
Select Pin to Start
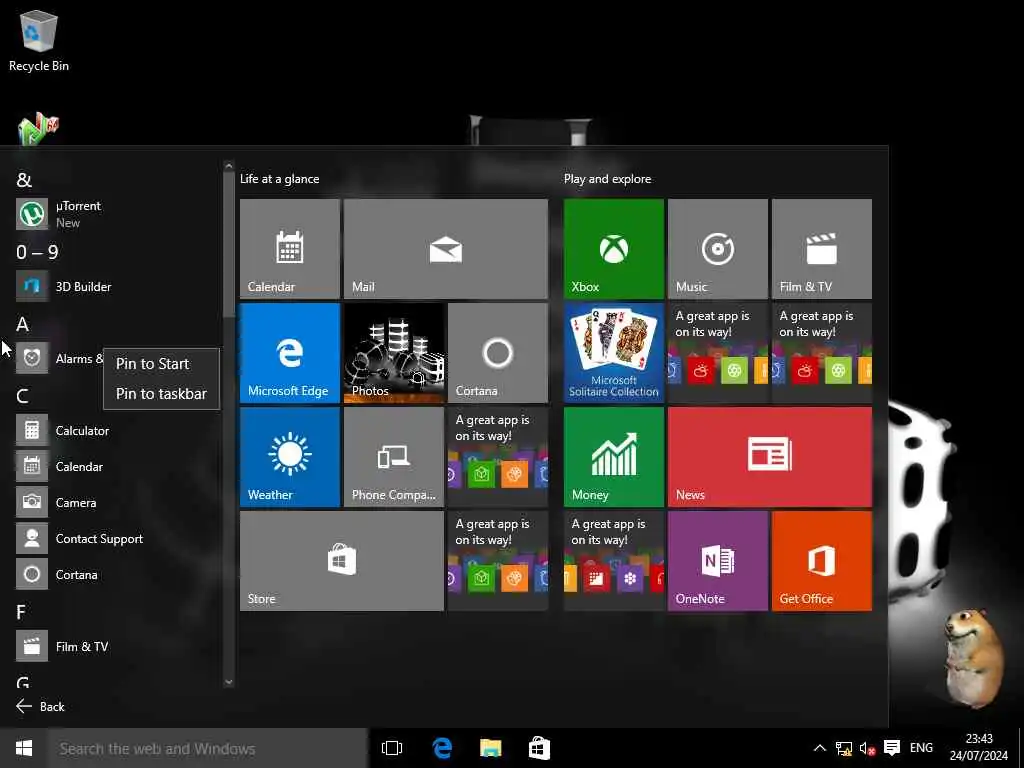click(x=161, y=364)
